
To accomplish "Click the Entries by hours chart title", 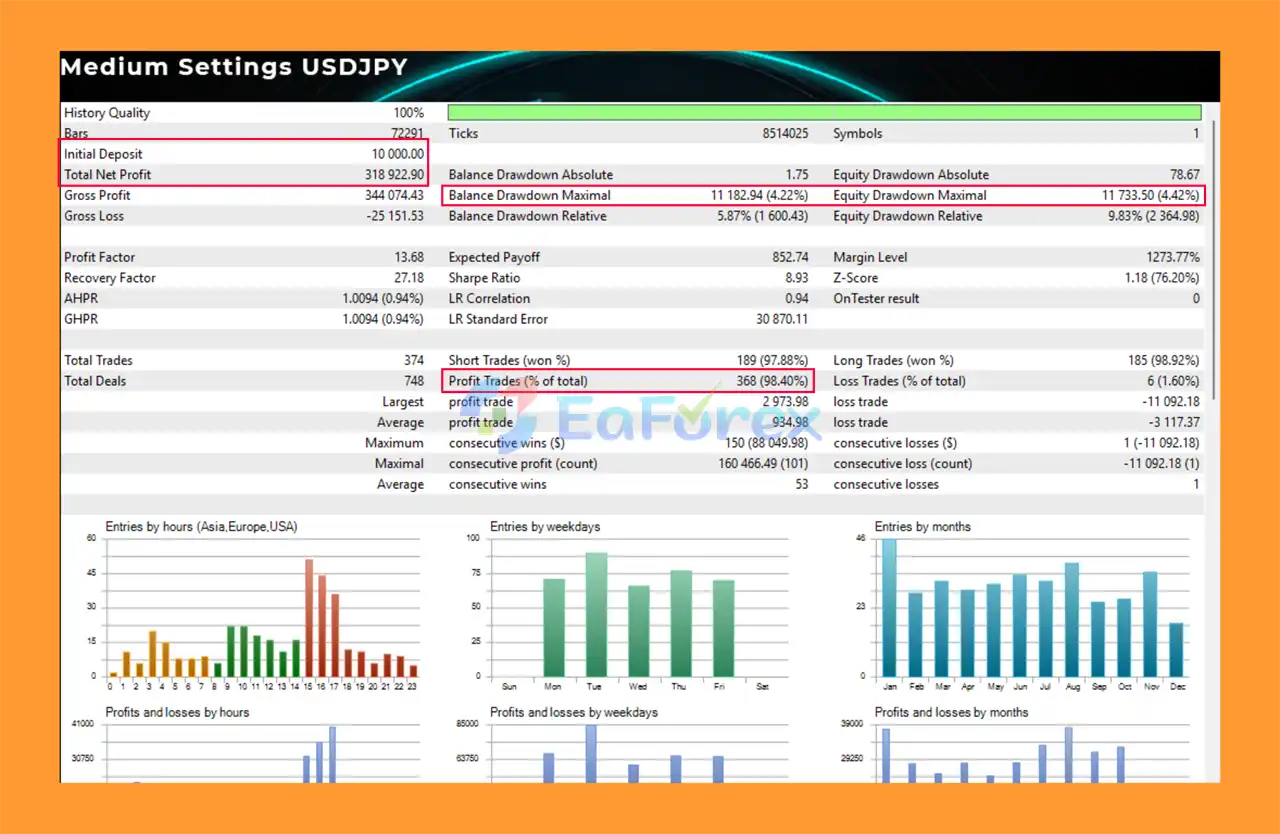I will [x=201, y=527].
